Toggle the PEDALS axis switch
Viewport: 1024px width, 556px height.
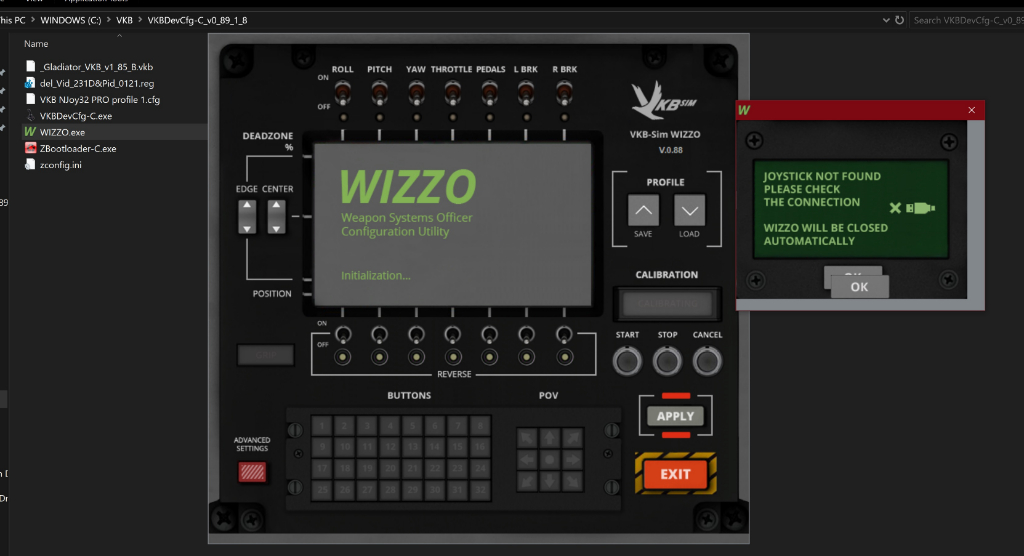click(489, 93)
